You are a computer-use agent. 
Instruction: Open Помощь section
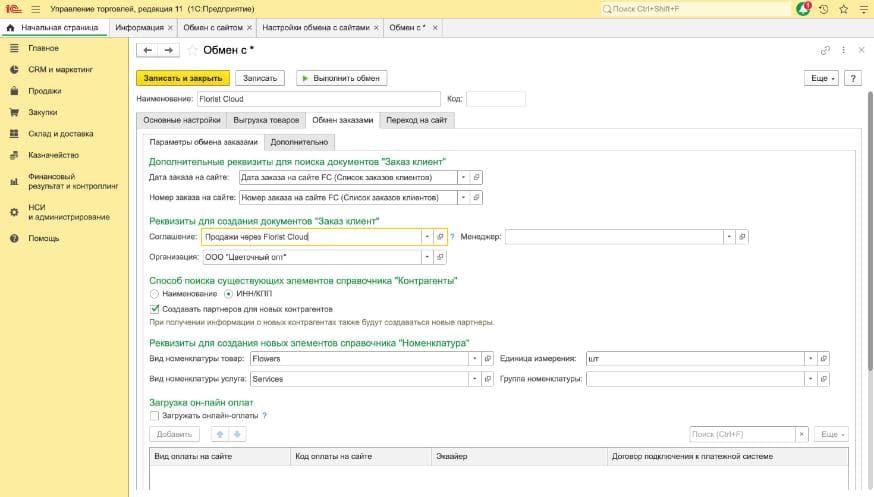[43, 238]
